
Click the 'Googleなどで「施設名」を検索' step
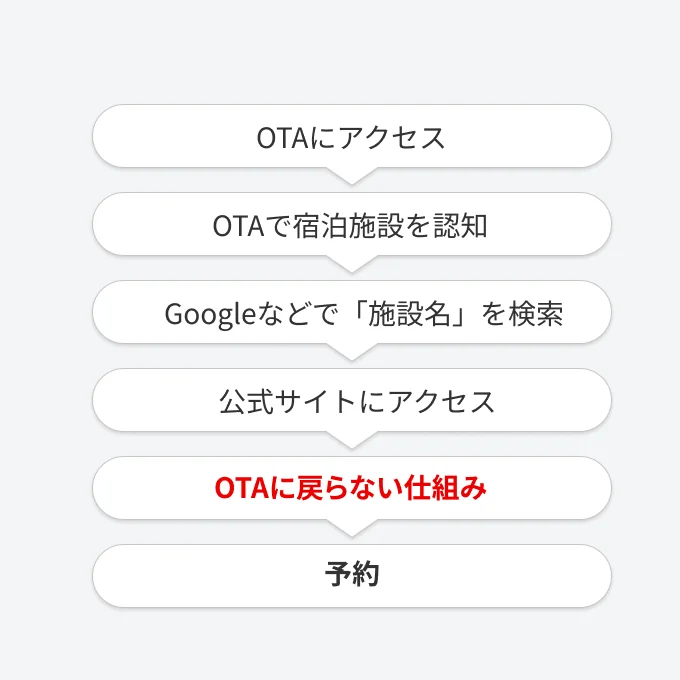tap(351, 312)
